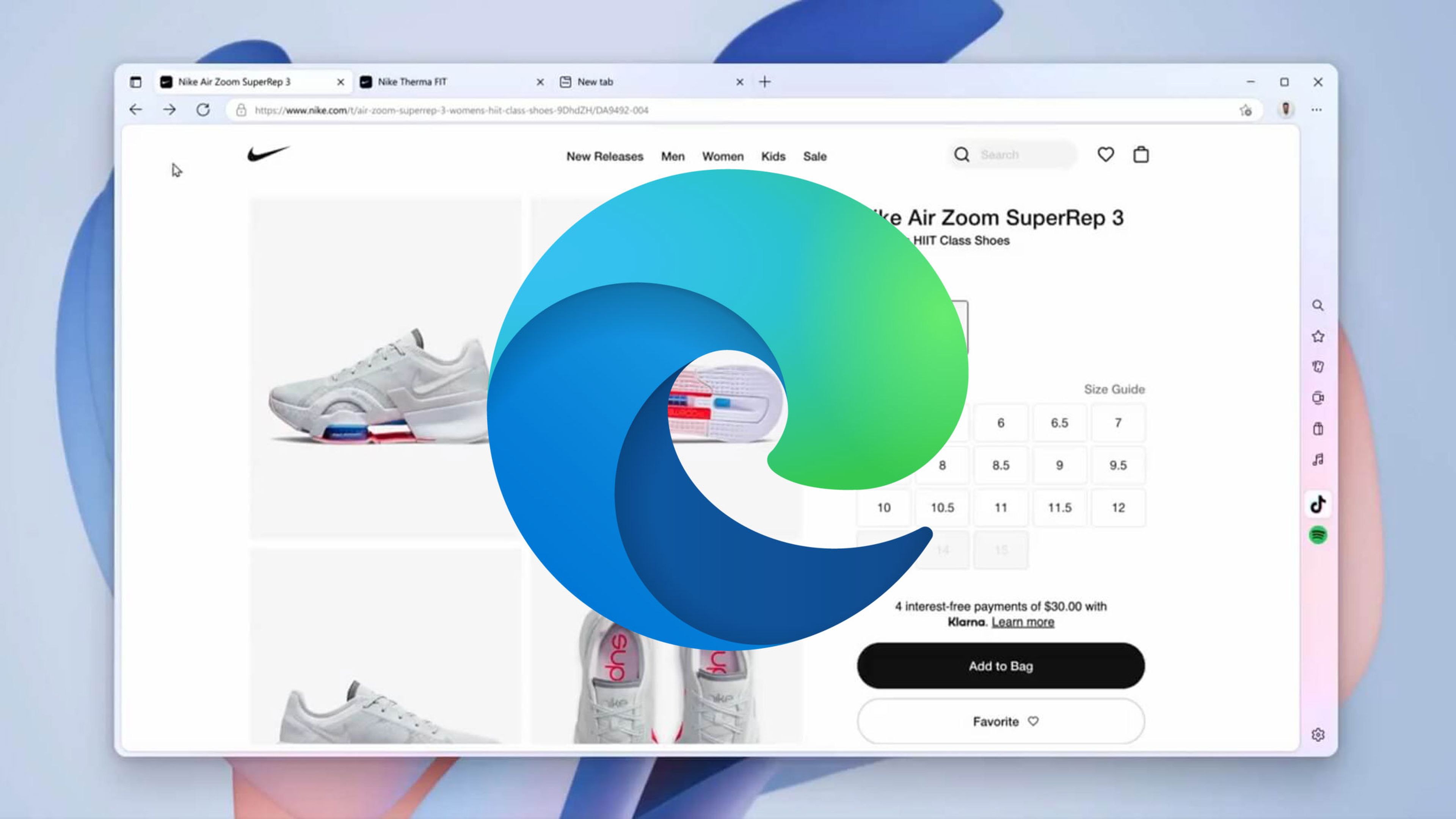
Task: Open the Kids menu
Action: [x=773, y=157]
